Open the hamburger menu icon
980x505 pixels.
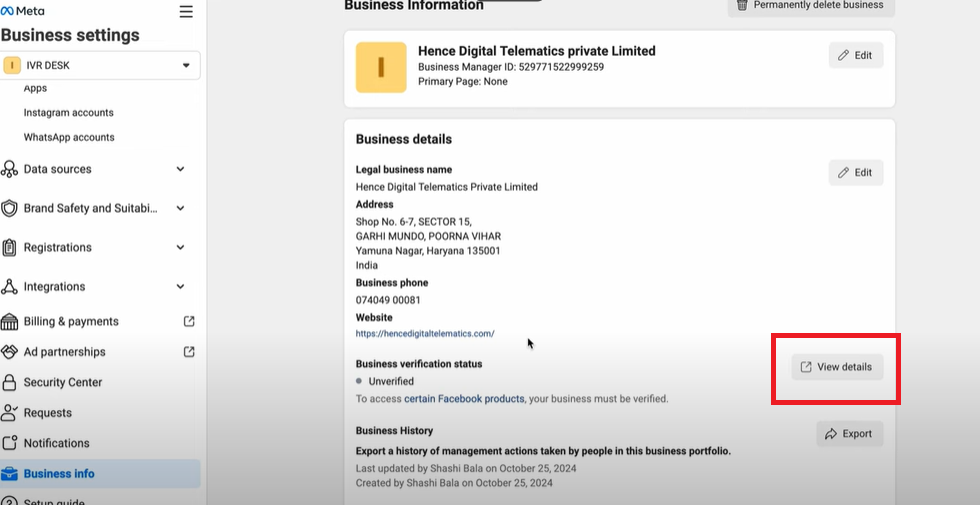[186, 12]
